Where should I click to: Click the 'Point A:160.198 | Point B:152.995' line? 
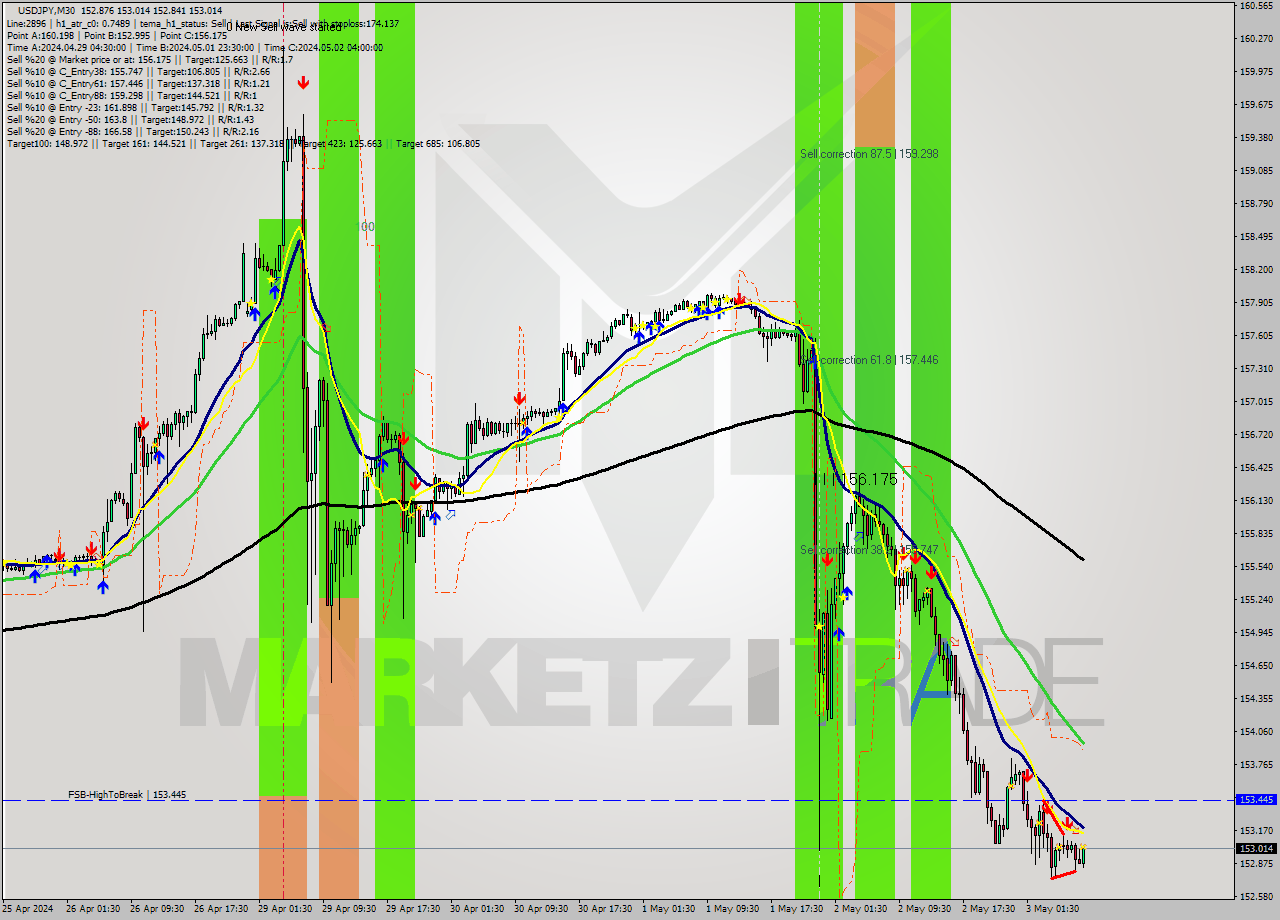click(x=117, y=35)
